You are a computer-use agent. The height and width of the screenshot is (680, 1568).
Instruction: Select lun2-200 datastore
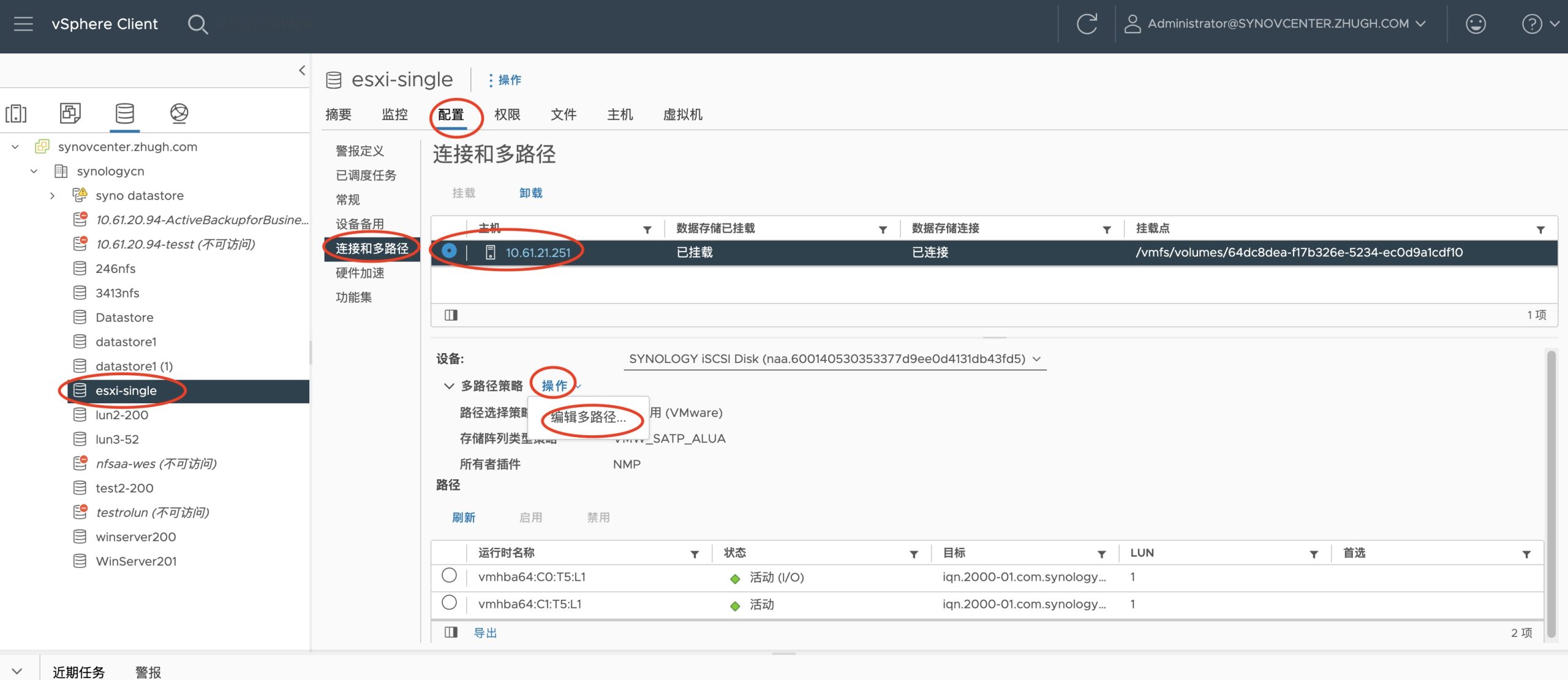[x=122, y=415]
